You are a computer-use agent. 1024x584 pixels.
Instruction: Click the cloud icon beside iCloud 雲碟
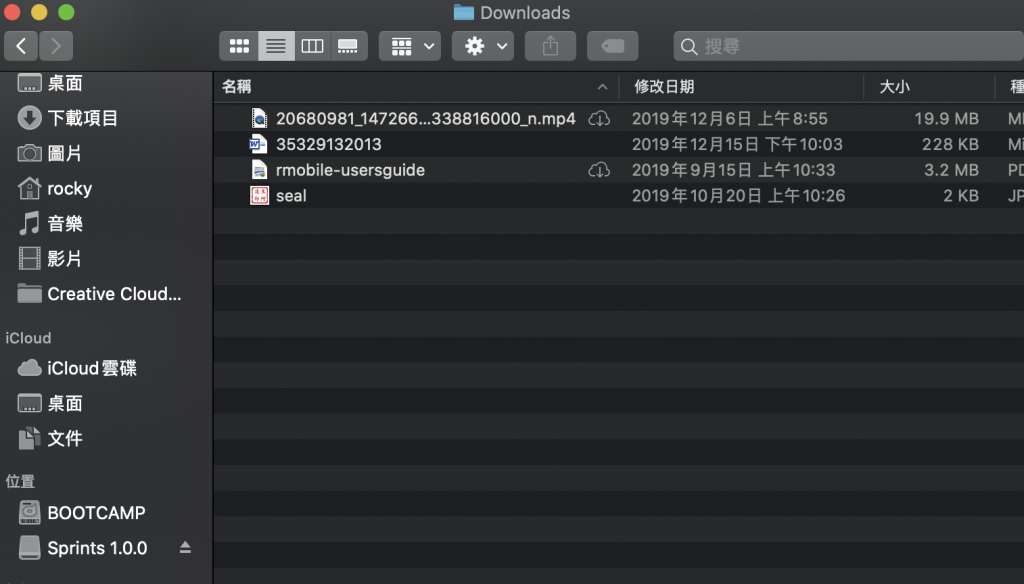click(29, 368)
